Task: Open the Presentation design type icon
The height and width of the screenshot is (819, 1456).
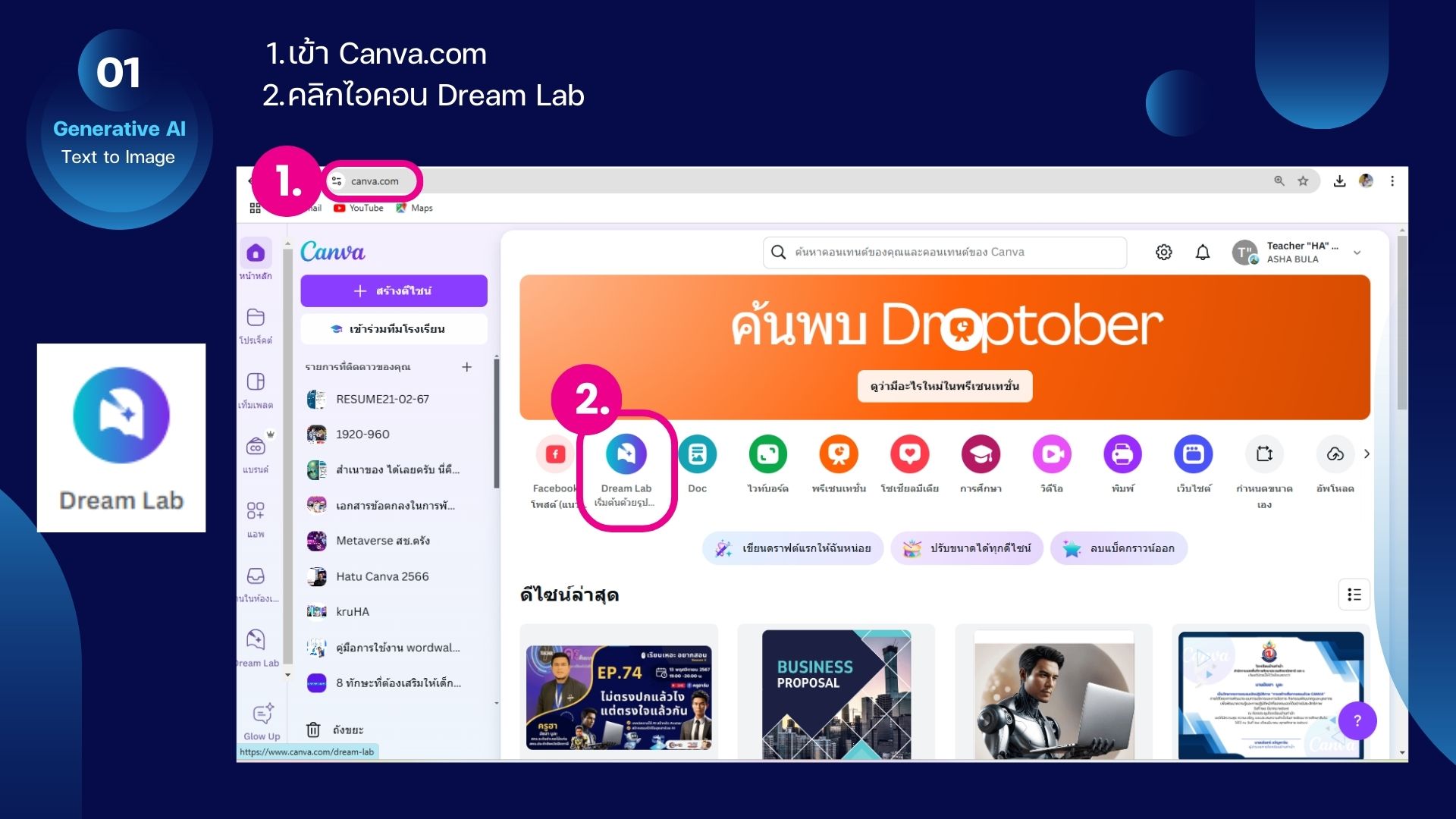Action: 838,454
